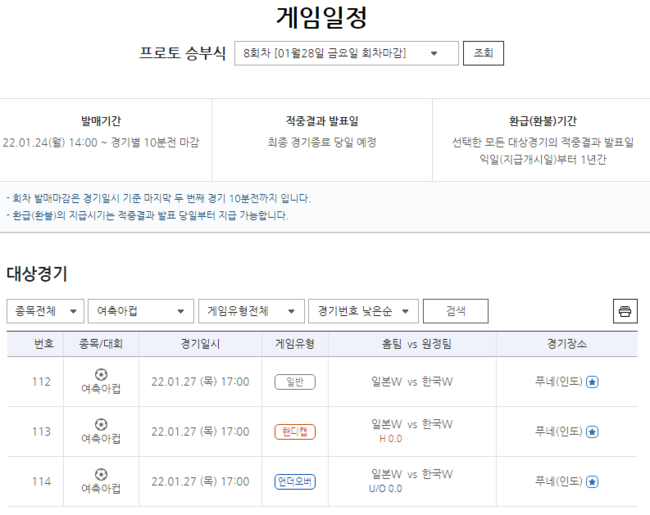Open the 경기번호 낮은순 sort dropdown
Screen dimensions: 650x515
point(361,311)
